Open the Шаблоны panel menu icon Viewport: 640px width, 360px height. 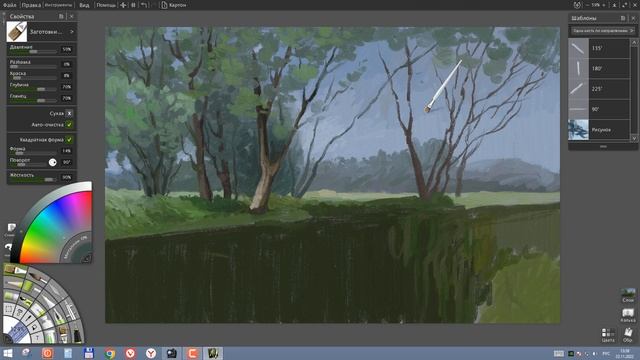[x=623, y=18]
